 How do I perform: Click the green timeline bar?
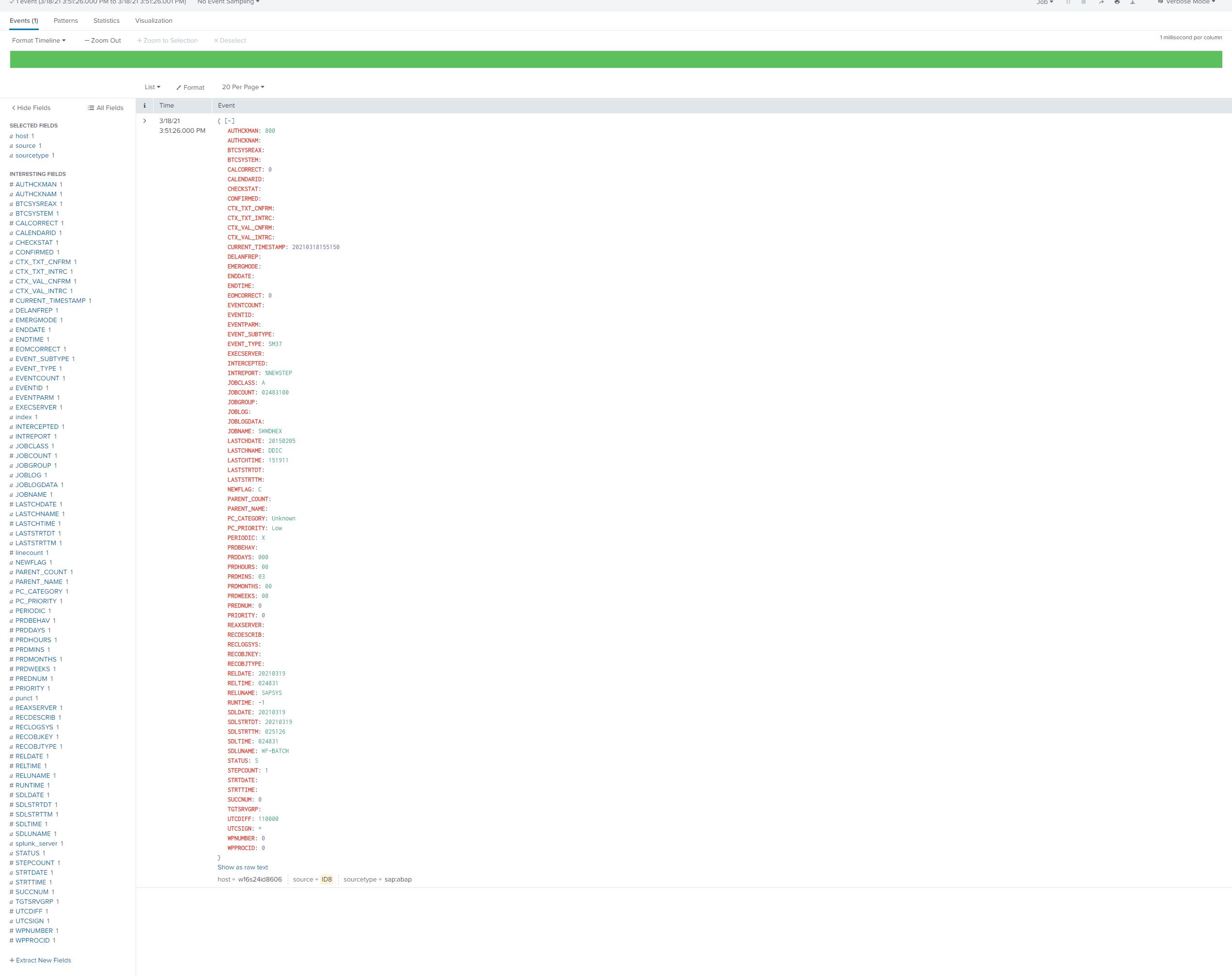(616, 60)
